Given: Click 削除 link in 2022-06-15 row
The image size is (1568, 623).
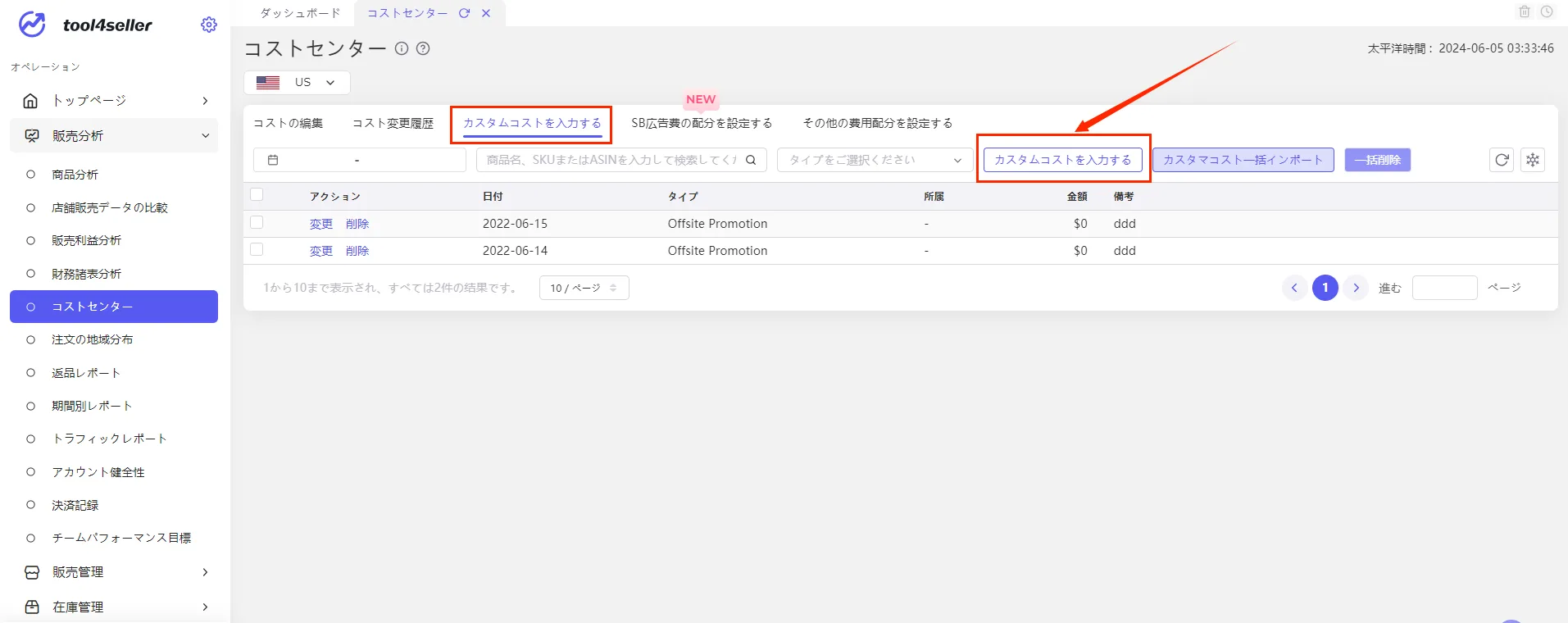Looking at the screenshot, I should pos(357,224).
